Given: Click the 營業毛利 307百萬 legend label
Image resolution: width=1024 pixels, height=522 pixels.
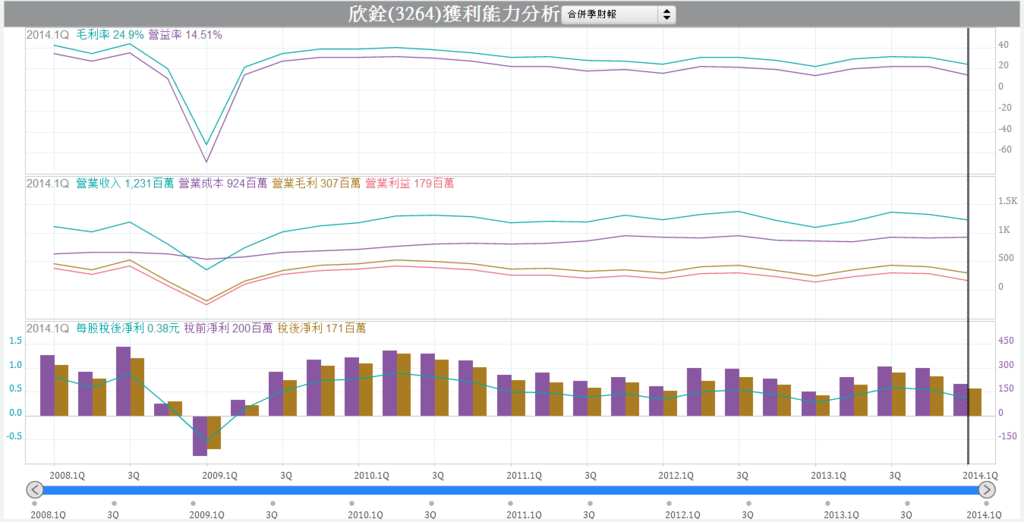Looking at the screenshot, I should [316, 184].
